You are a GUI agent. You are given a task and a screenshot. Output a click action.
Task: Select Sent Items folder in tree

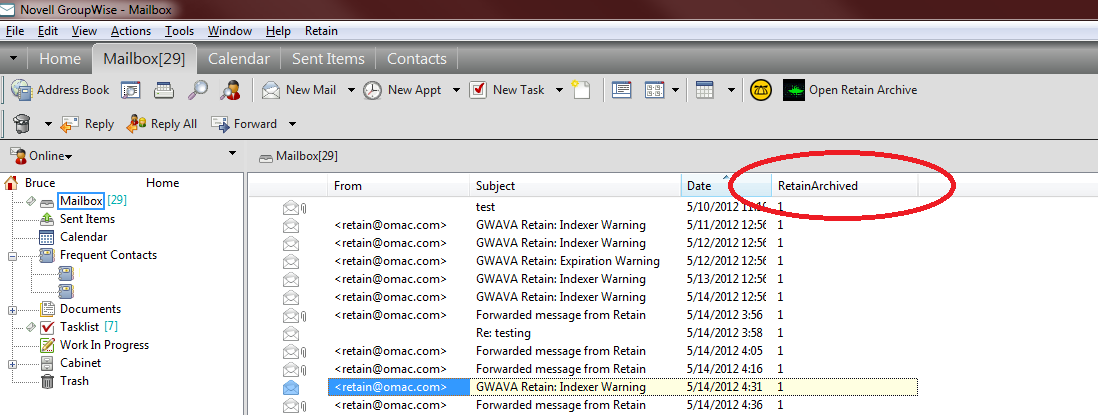87,219
